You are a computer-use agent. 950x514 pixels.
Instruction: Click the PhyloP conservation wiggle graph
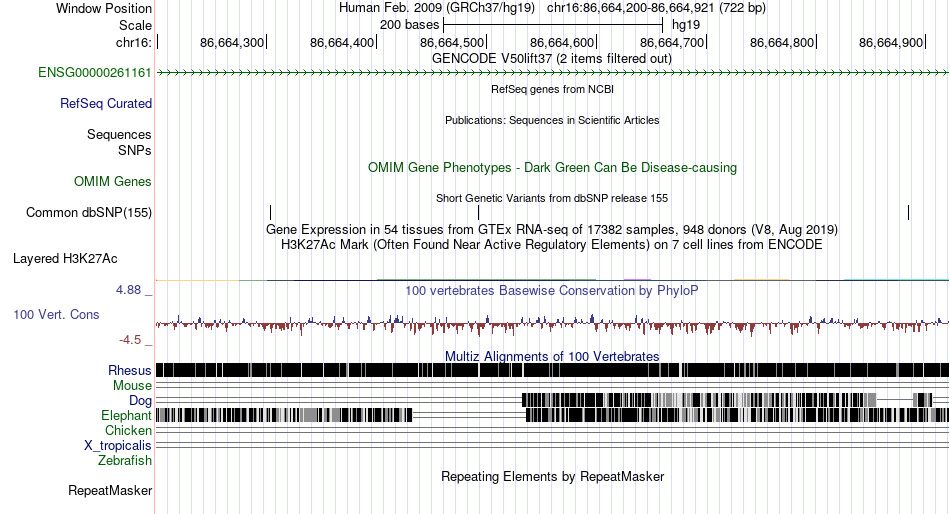coord(552,325)
